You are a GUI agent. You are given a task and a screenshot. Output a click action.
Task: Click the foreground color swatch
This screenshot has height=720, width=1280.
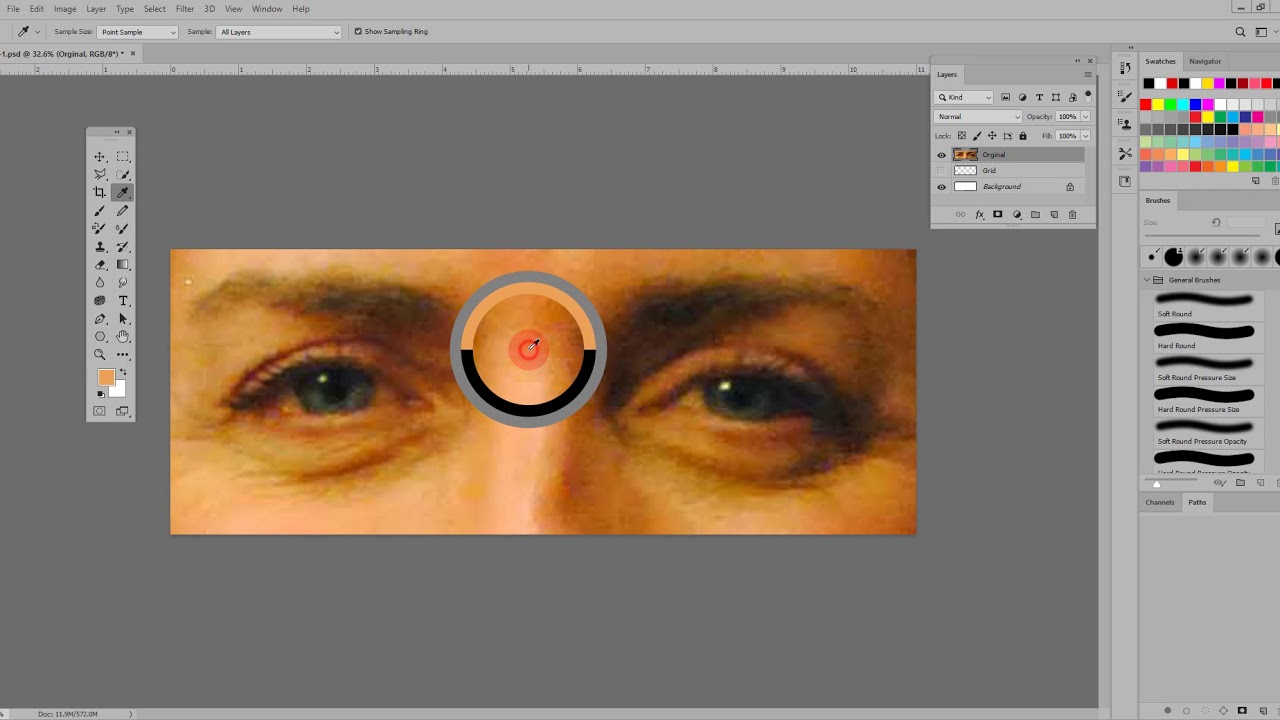(105, 377)
